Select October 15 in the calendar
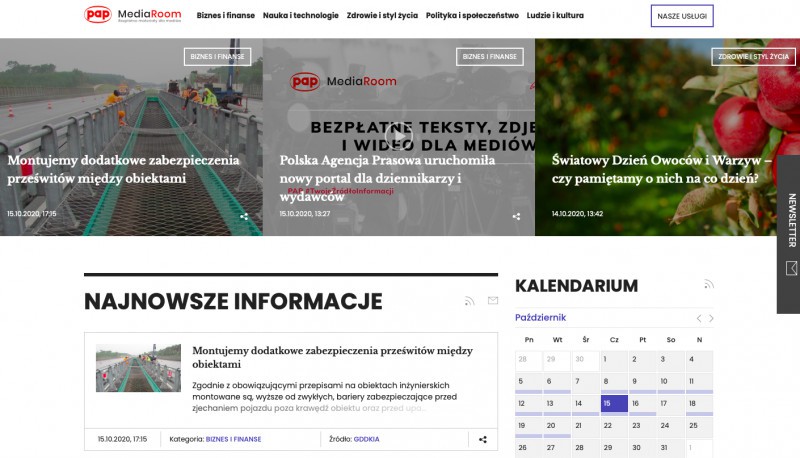 pyautogui.click(x=614, y=404)
